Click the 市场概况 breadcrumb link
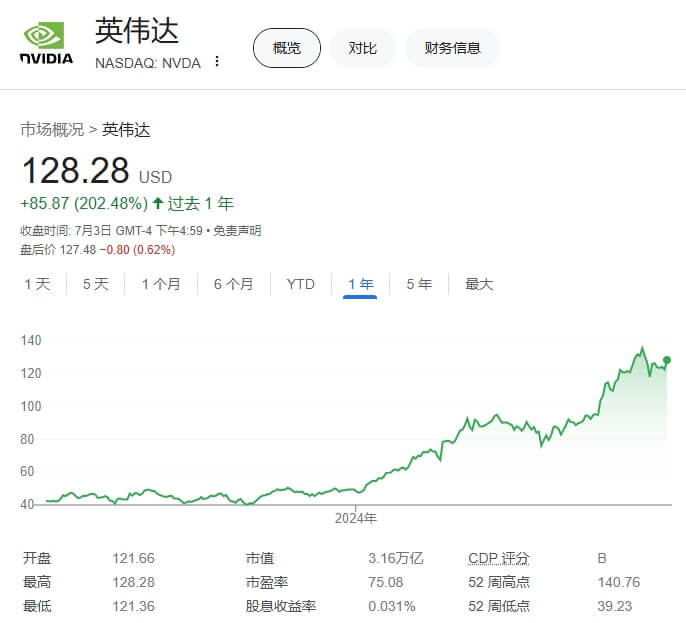 (52, 130)
